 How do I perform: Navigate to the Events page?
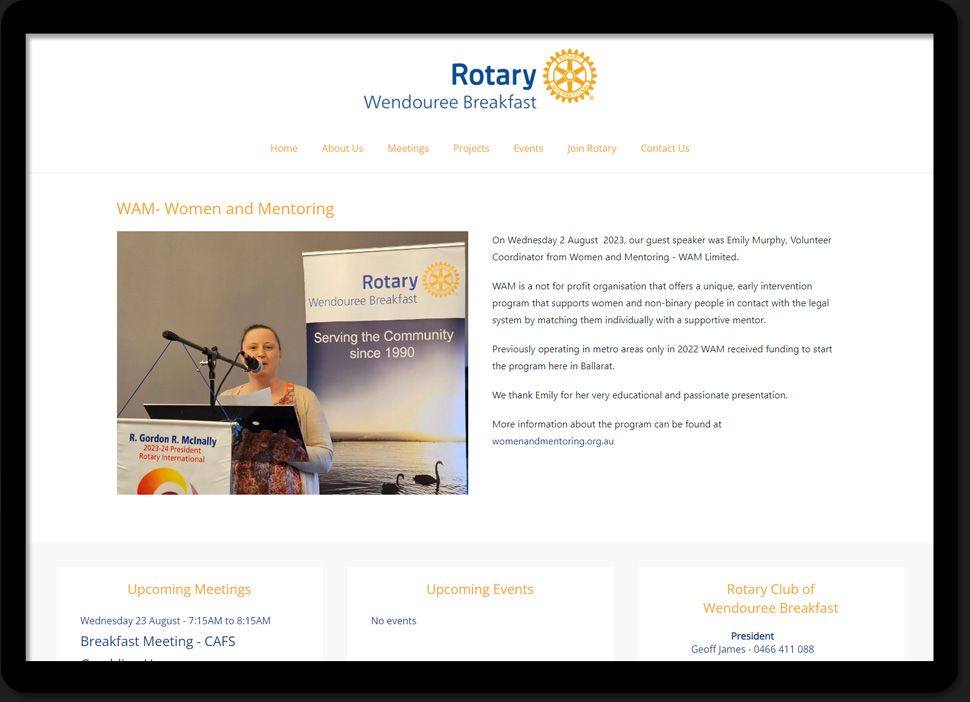pyautogui.click(x=528, y=148)
